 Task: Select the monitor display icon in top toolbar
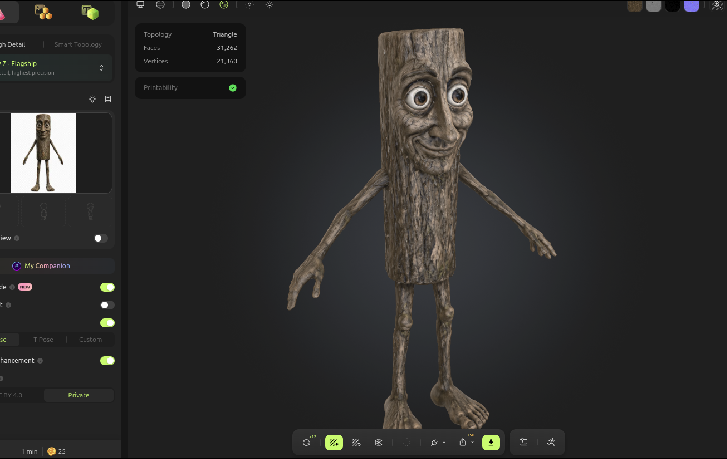[x=140, y=5]
